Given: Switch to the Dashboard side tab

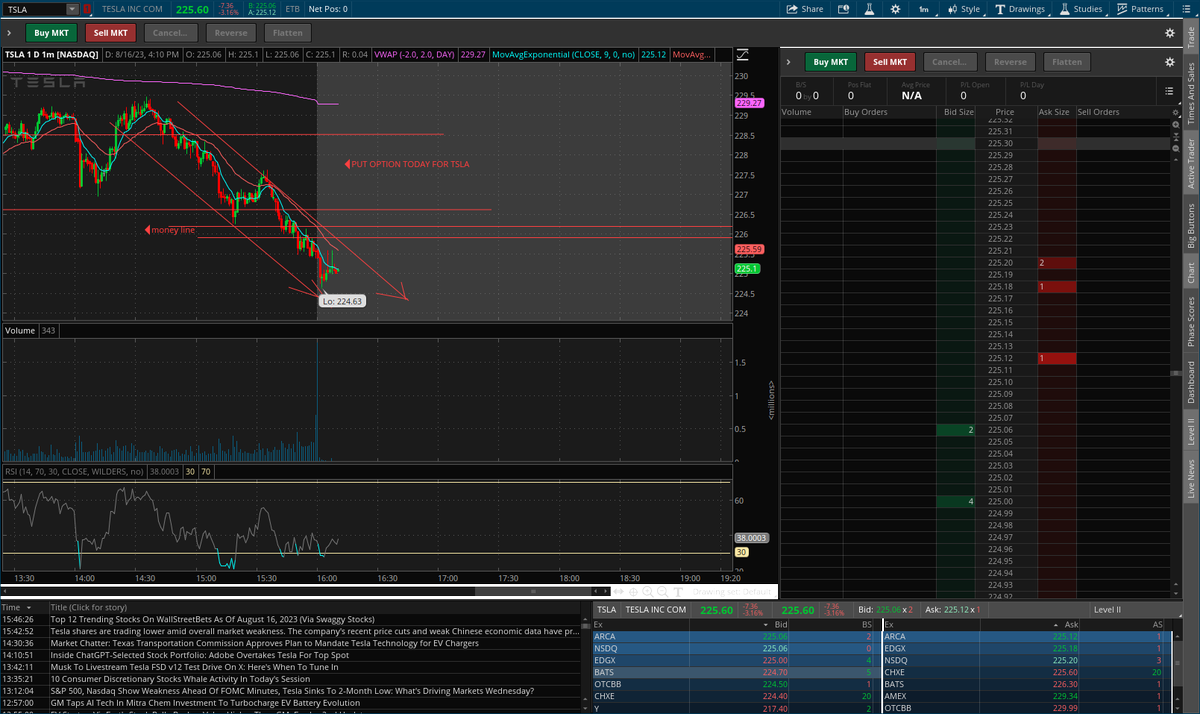Looking at the screenshot, I should click(1190, 381).
